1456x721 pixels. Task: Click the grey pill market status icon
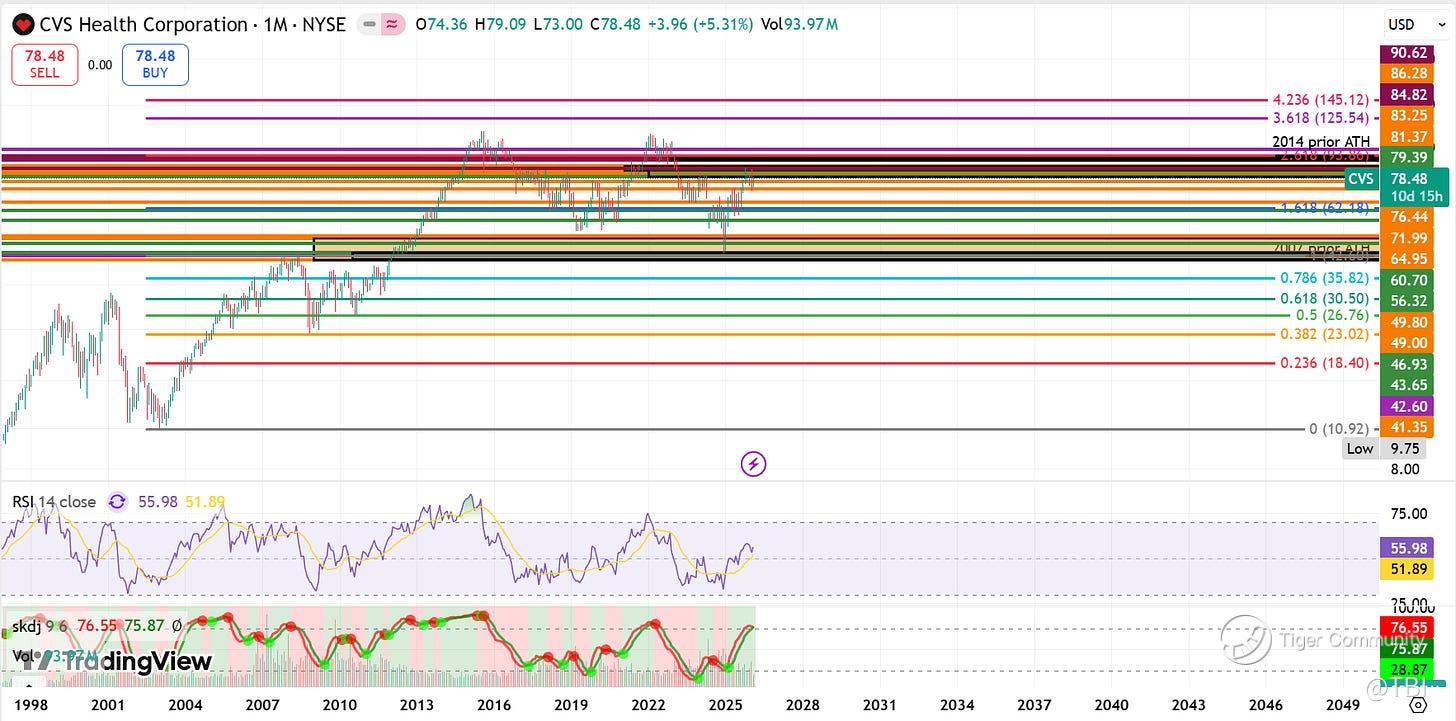click(369, 25)
